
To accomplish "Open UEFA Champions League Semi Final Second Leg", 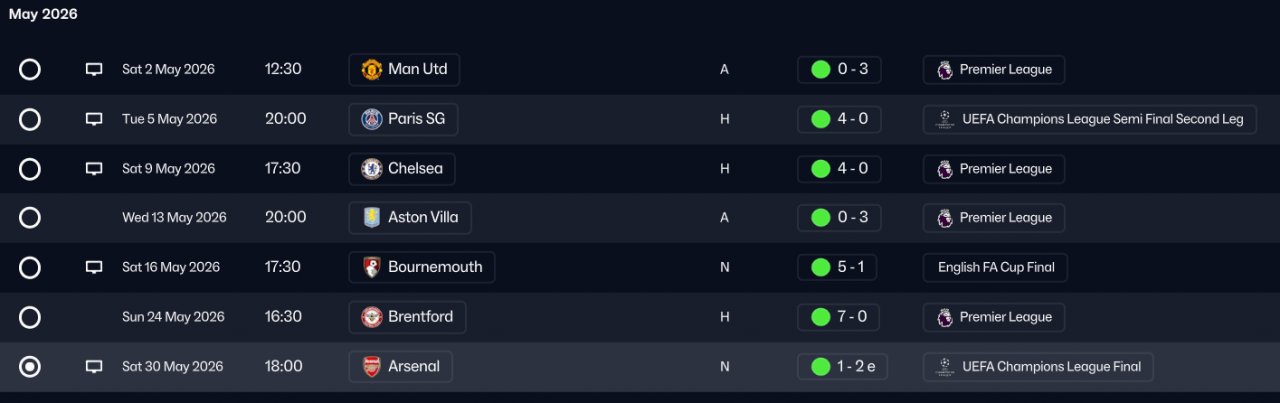I will (x=1089, y=119).
